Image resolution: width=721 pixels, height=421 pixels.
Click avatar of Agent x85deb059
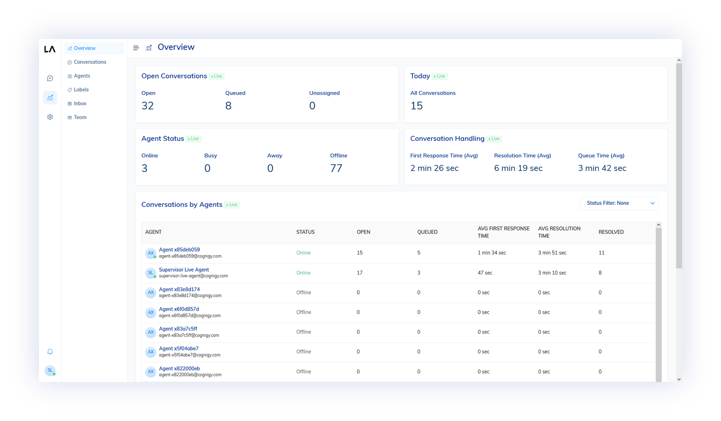(150, 253)
